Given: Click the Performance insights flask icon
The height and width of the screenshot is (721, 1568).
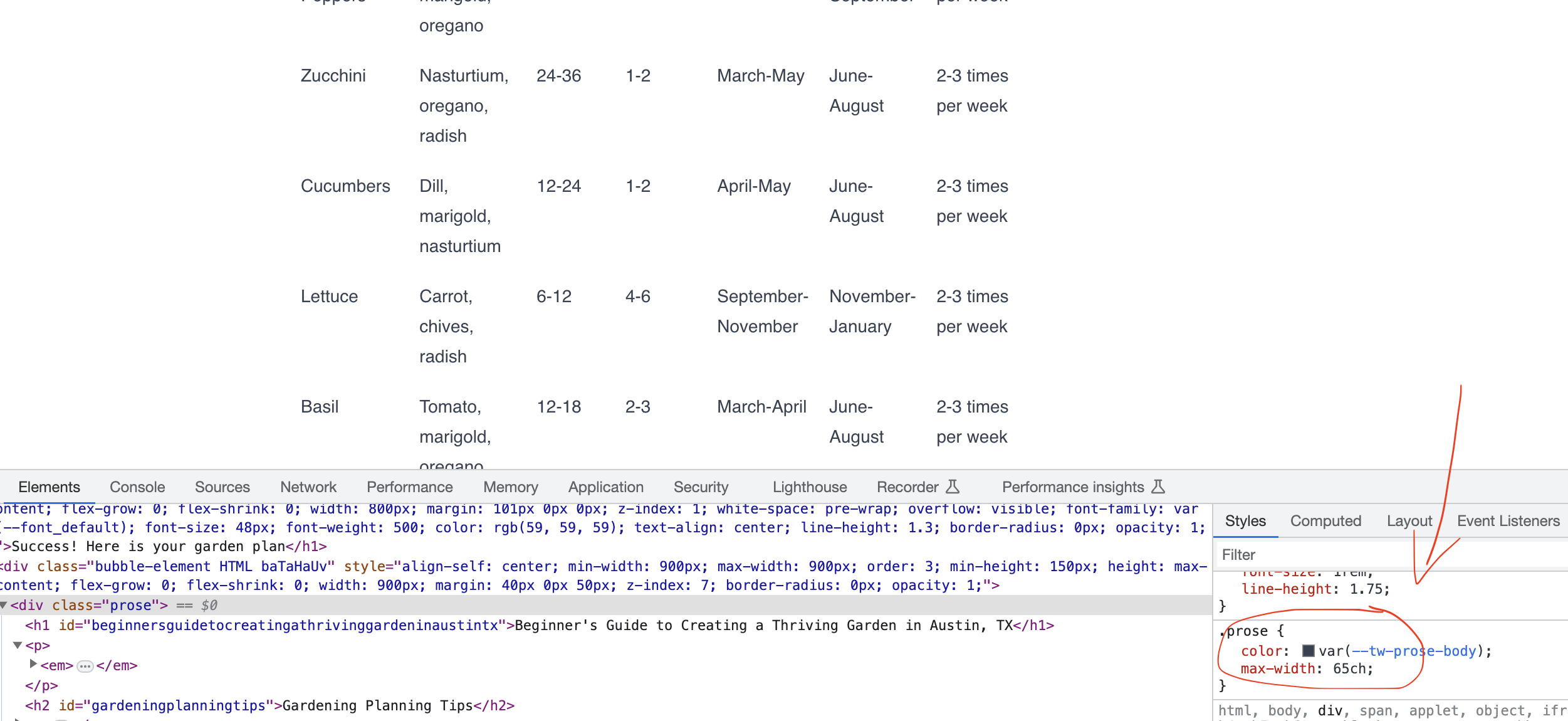Looking at the screenshot, I should click(1158, 487).
